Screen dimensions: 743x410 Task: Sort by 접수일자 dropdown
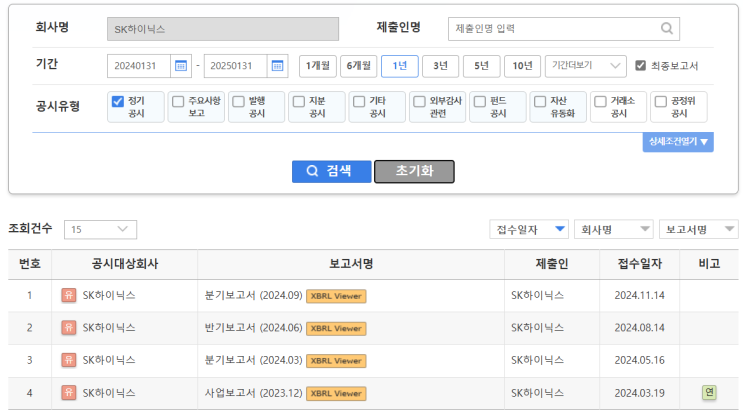click(528, 229)
